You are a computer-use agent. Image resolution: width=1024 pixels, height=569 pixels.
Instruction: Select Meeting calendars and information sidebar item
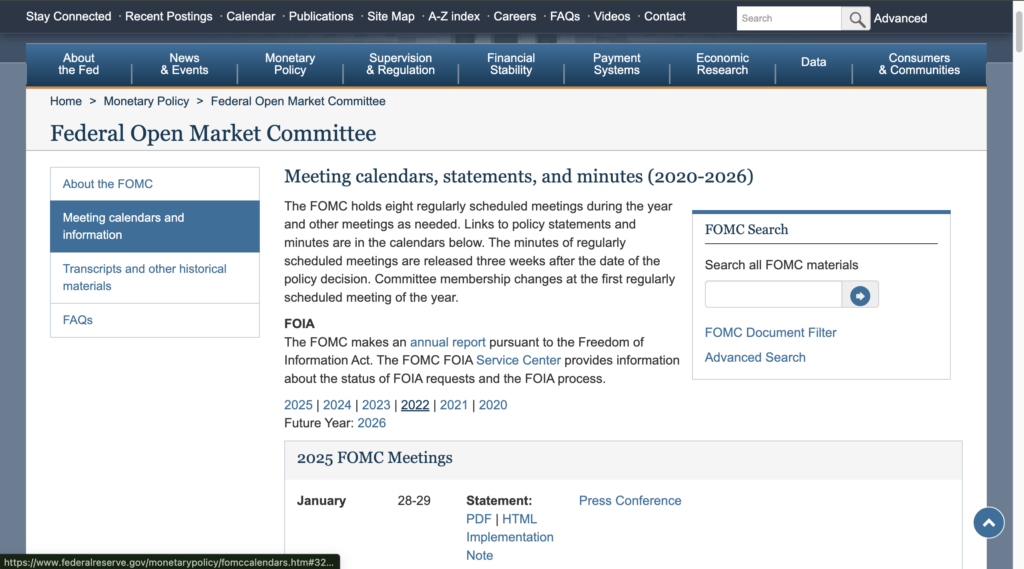(155, 226)
